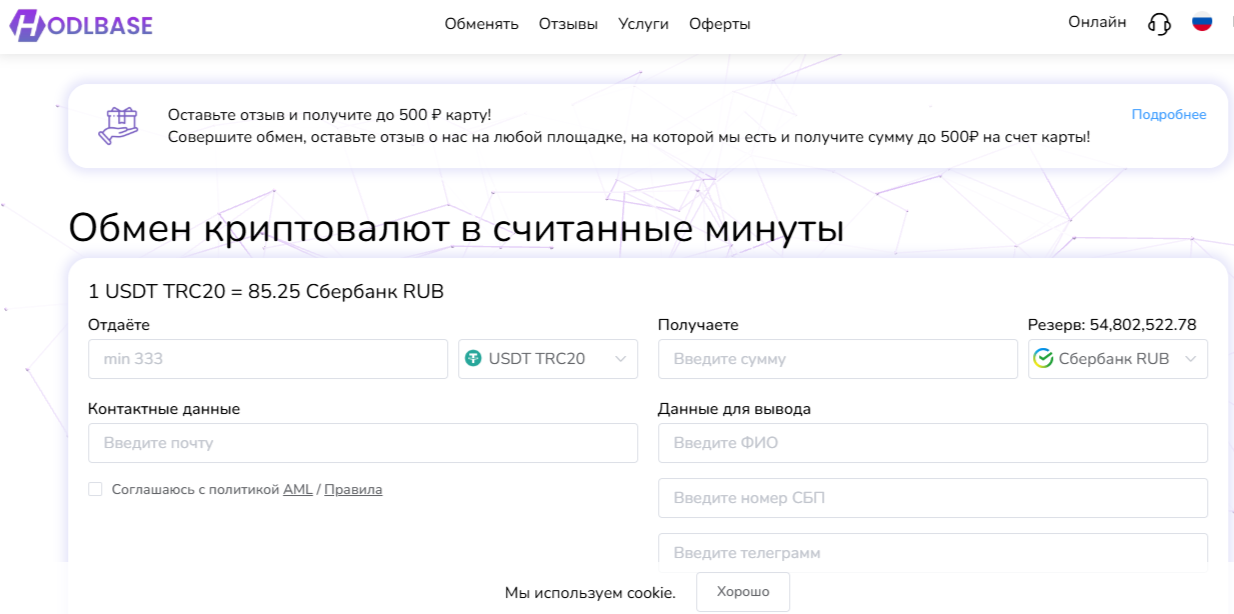Switch language via Russian flag icon
The image size is (1234, 614).
(1202, 22)
